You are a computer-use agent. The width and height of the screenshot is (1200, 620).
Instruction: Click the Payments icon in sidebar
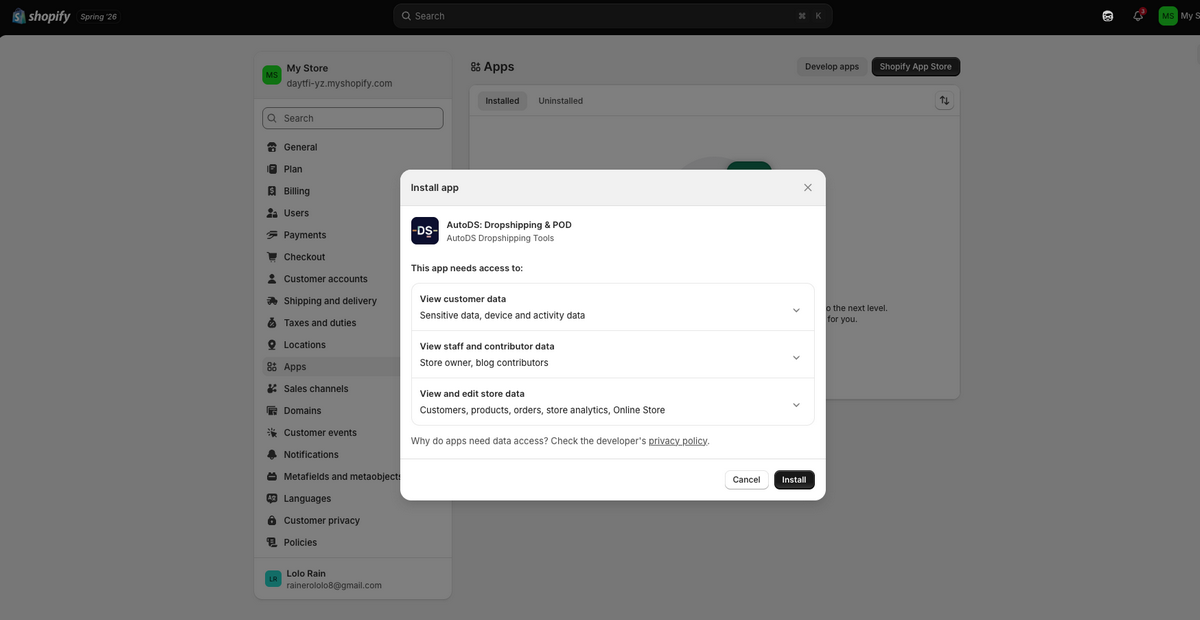click(272, 235)
